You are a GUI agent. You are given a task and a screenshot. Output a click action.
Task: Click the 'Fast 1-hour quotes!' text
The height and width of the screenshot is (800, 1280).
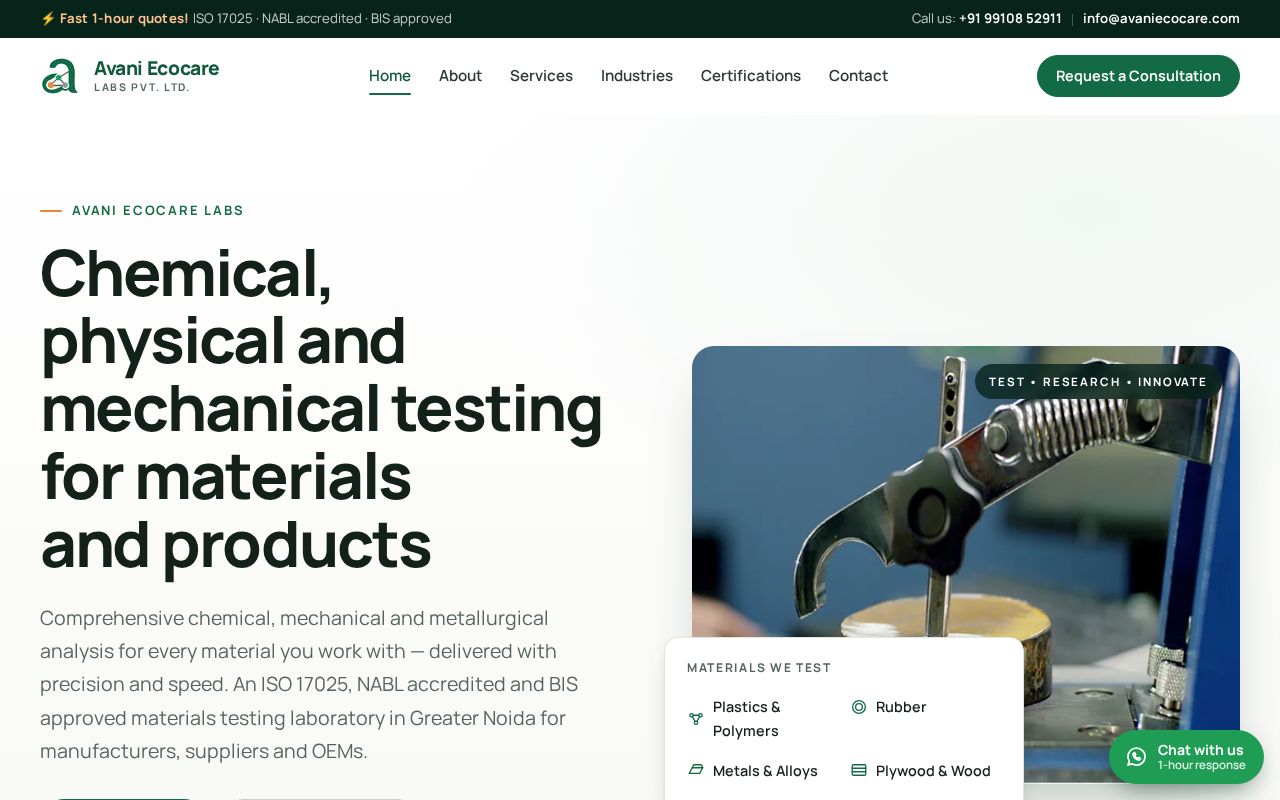[x=124, y=18]
